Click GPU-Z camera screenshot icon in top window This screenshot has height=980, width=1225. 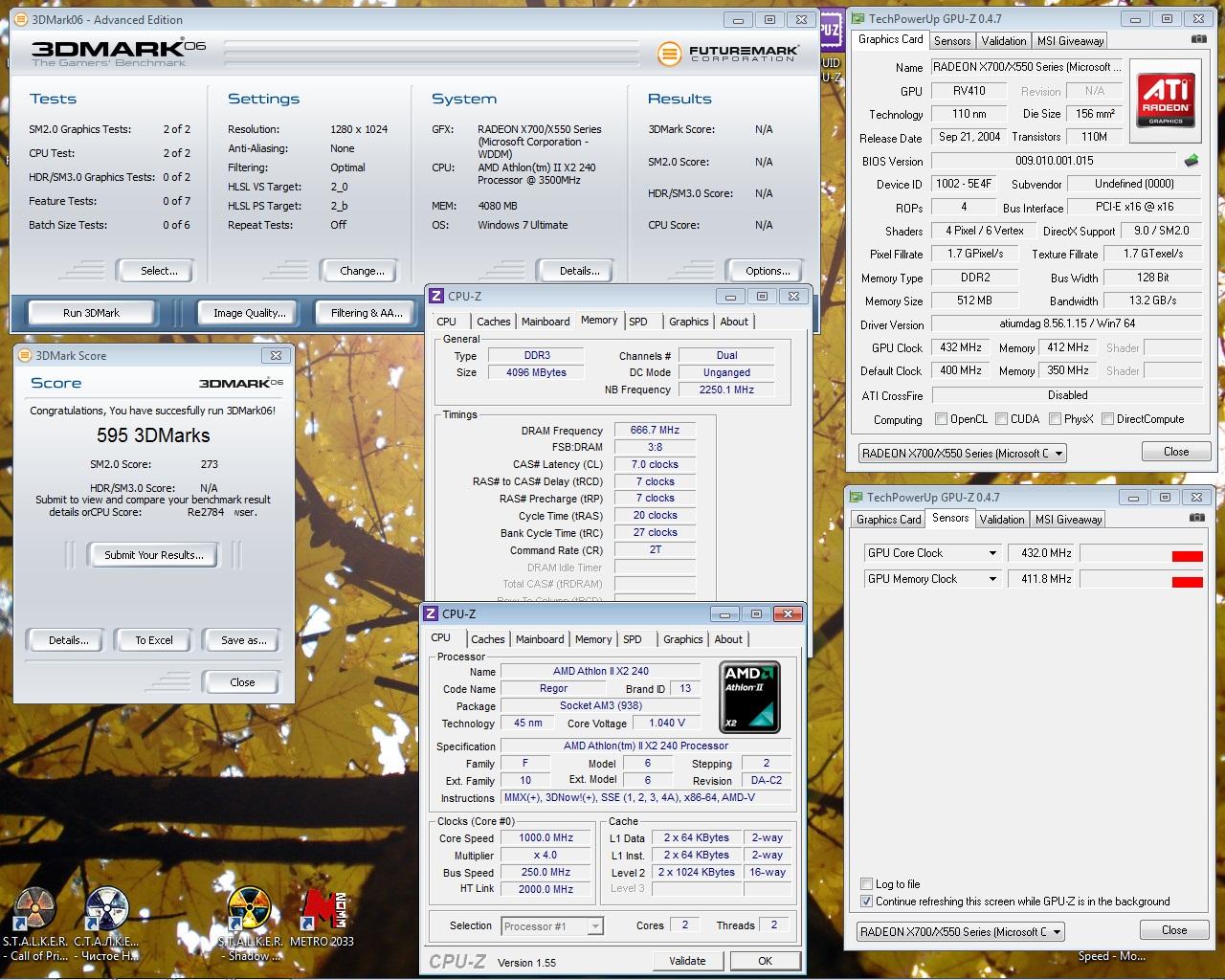(1198, 39)
